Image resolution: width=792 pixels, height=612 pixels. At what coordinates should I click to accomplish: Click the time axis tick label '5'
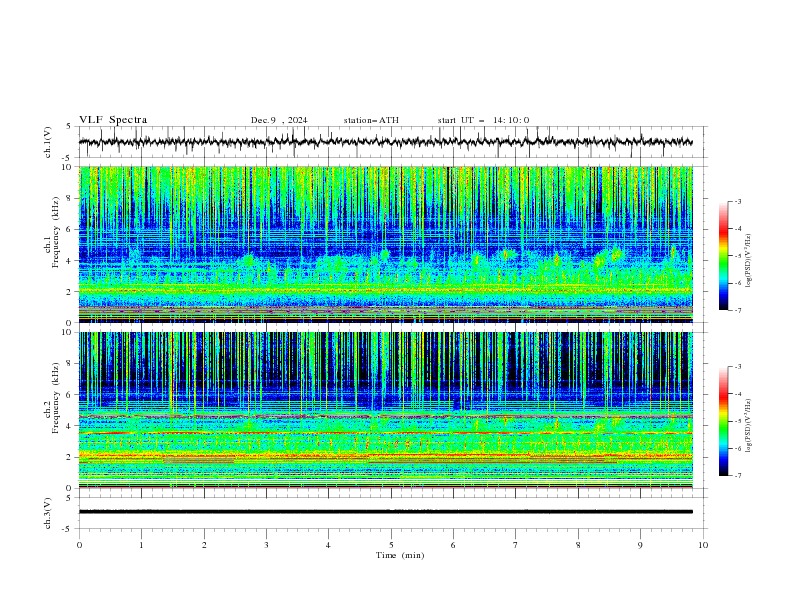point(391,545)
